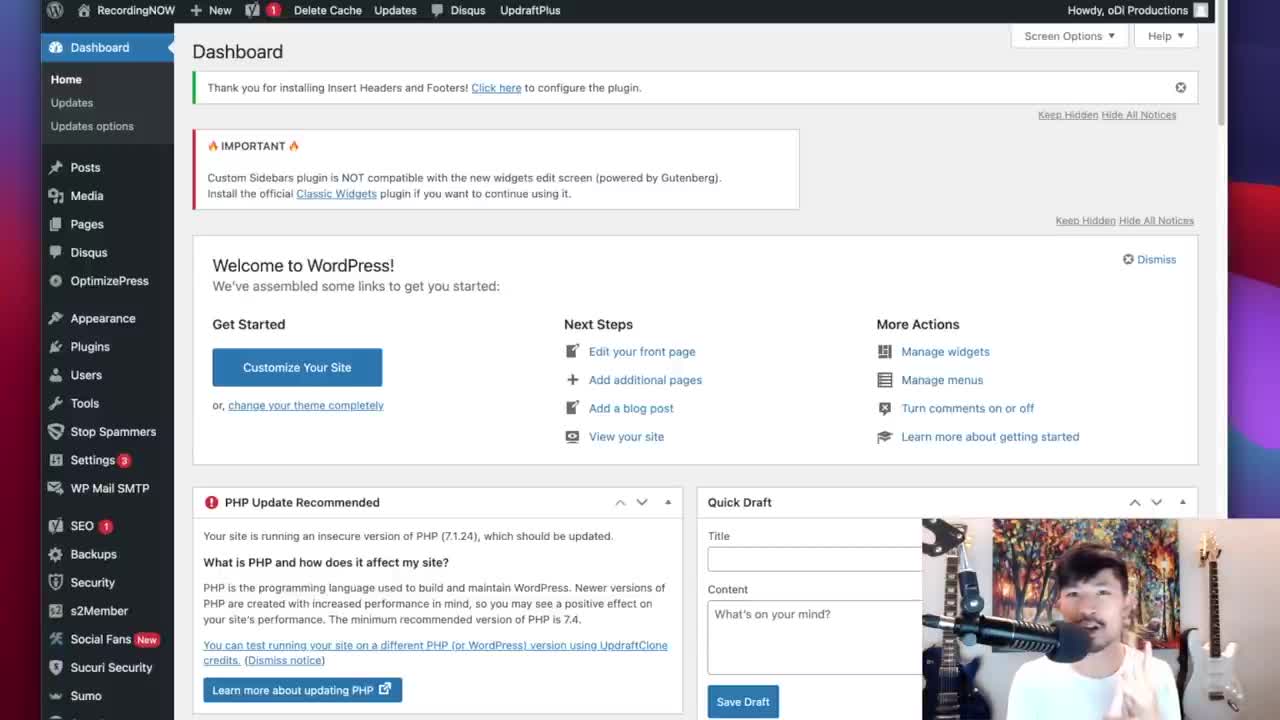Open the Manage menus link
Screen dimensions: 1280x720
(942, 380)
